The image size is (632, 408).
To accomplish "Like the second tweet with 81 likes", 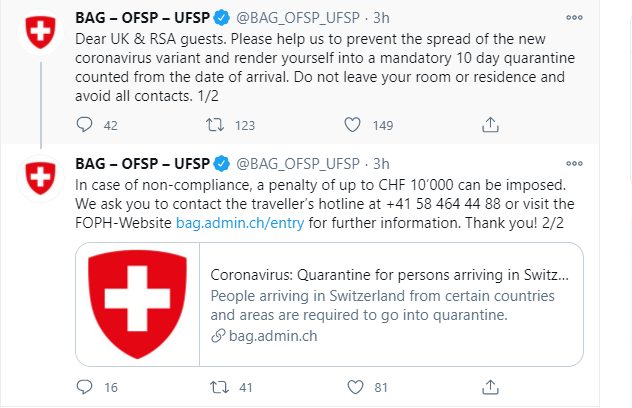I will pyautogui.click(x=355, y=387).
